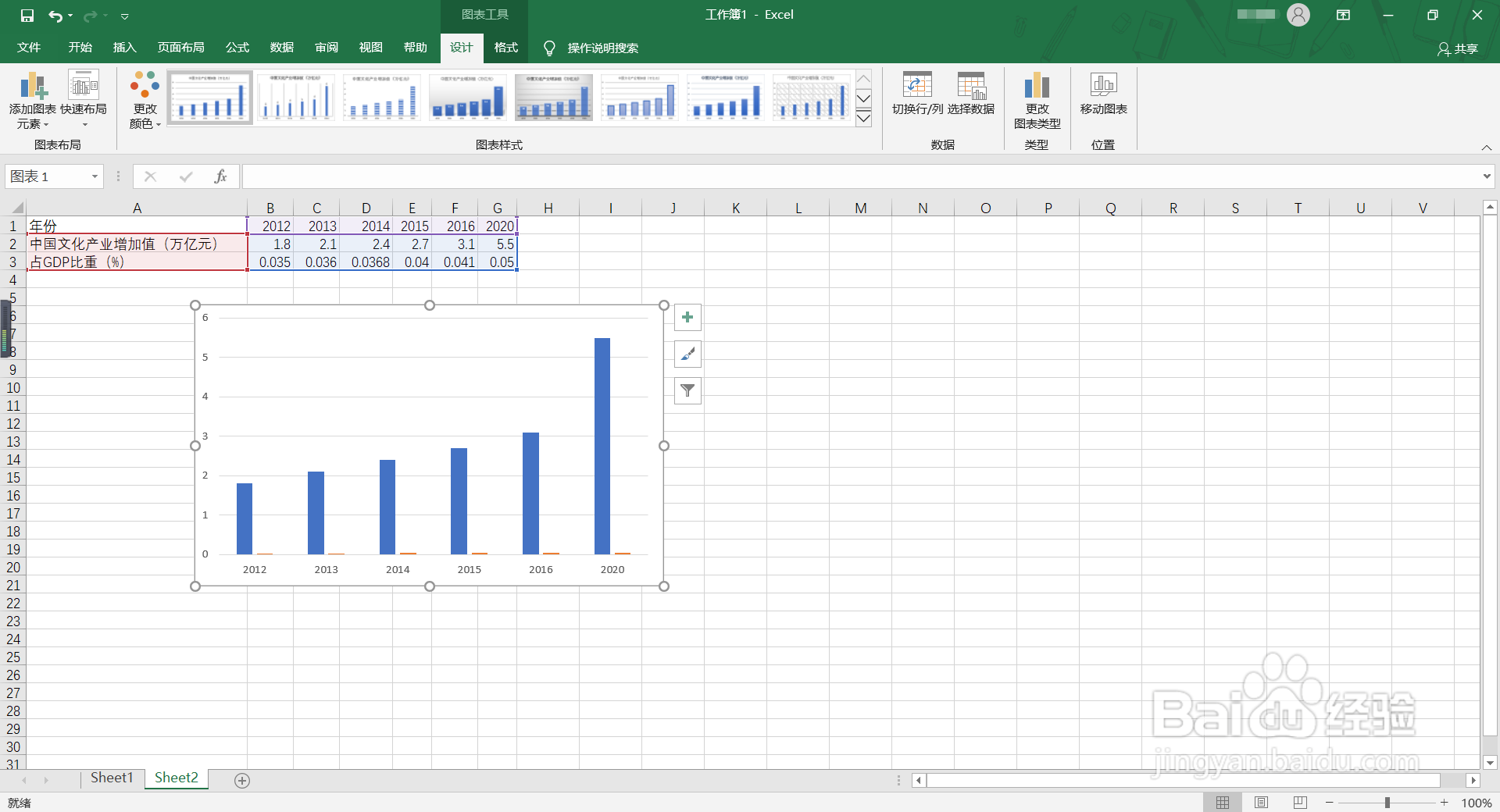This screenshot has height=812, width=1500.
Task: Click the Redo arrow icon
Action: pyautogui.click(x=91, y=16)
